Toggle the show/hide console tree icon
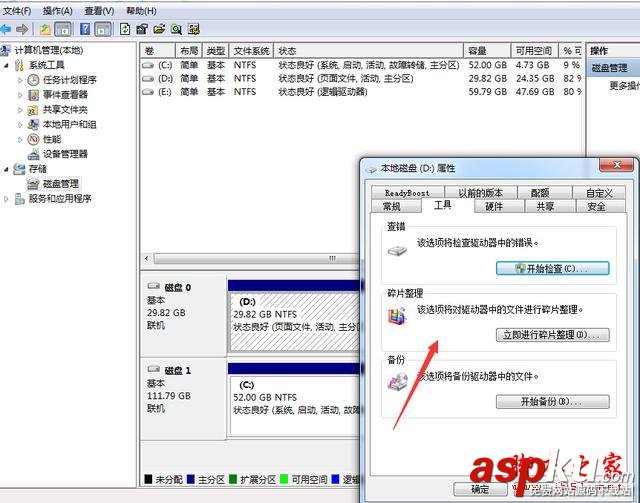This screenshot has width=640, height=503. [x=62, y=29]
